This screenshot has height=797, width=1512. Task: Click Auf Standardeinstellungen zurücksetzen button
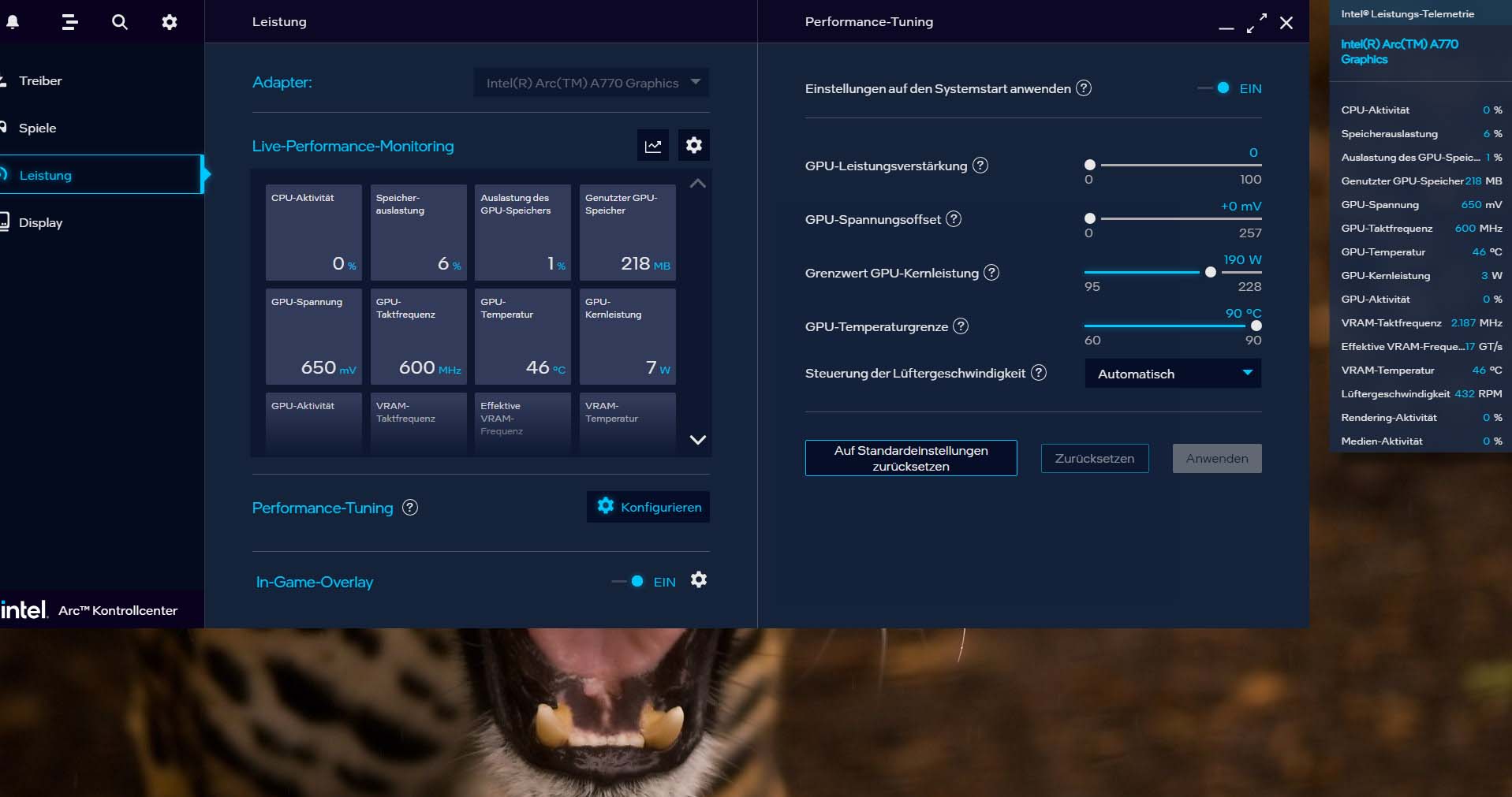911,458
